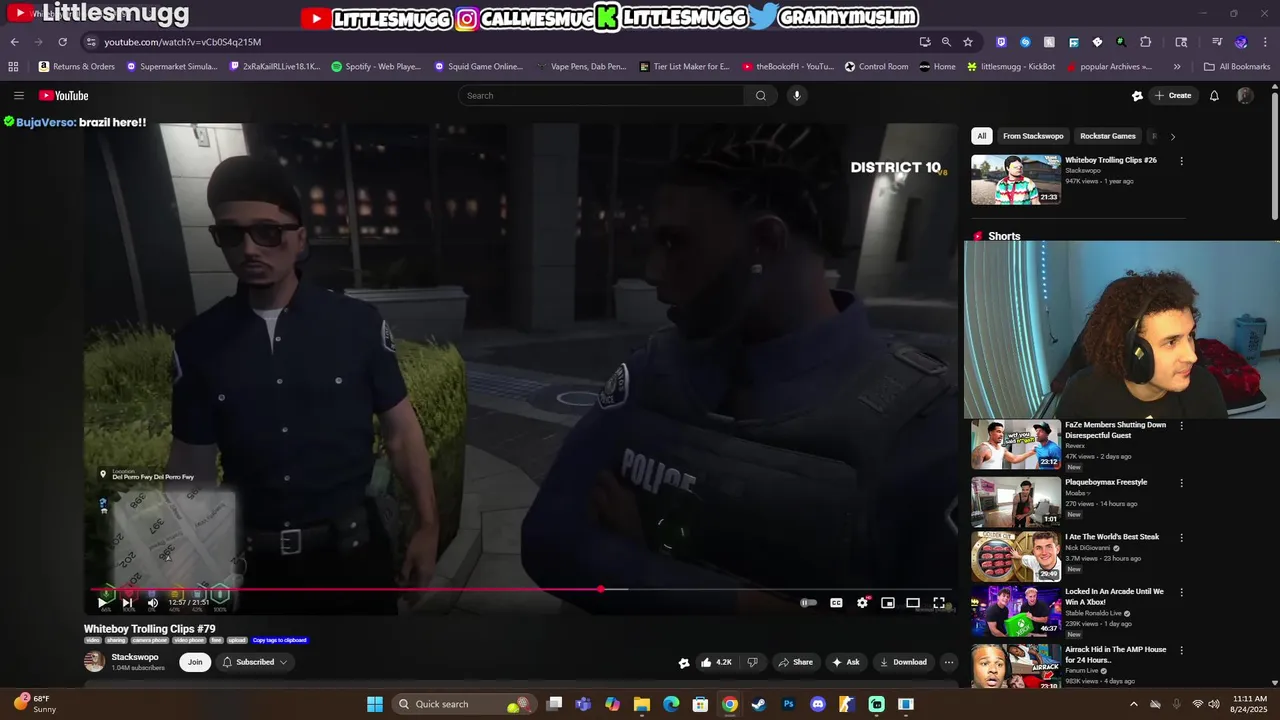Open the Chrome apps grid icon
This screenshot has height=720, width=1280.
click(x=13, y=67)
